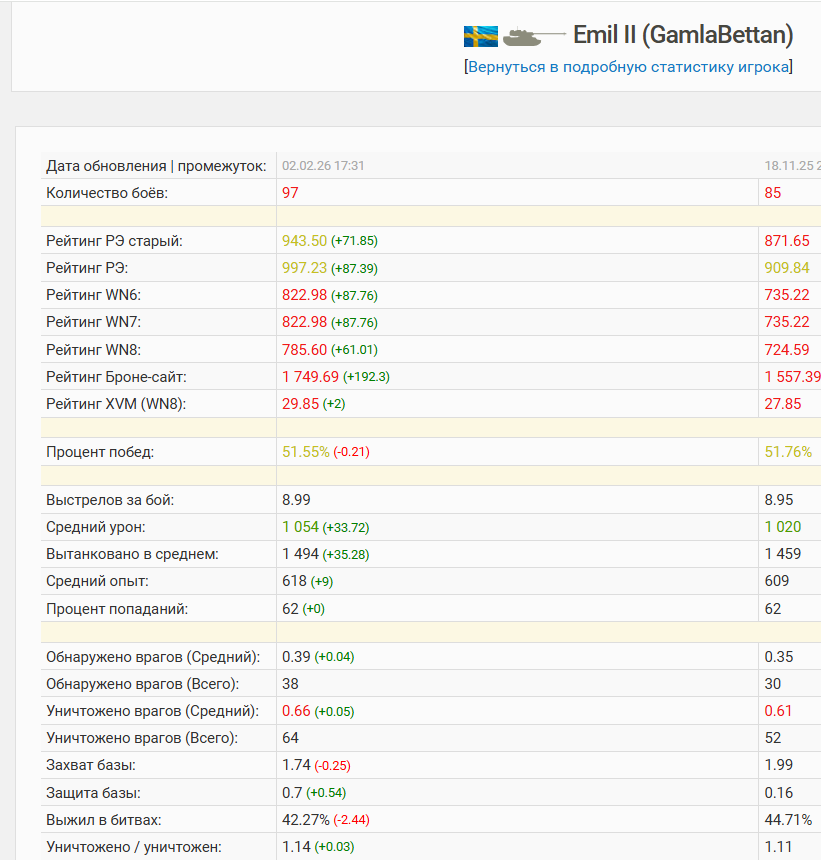Click the 'Рейтинг XVM (WN8)' row label
Viewport: 821px width, 860px height.
coord(116,404)
